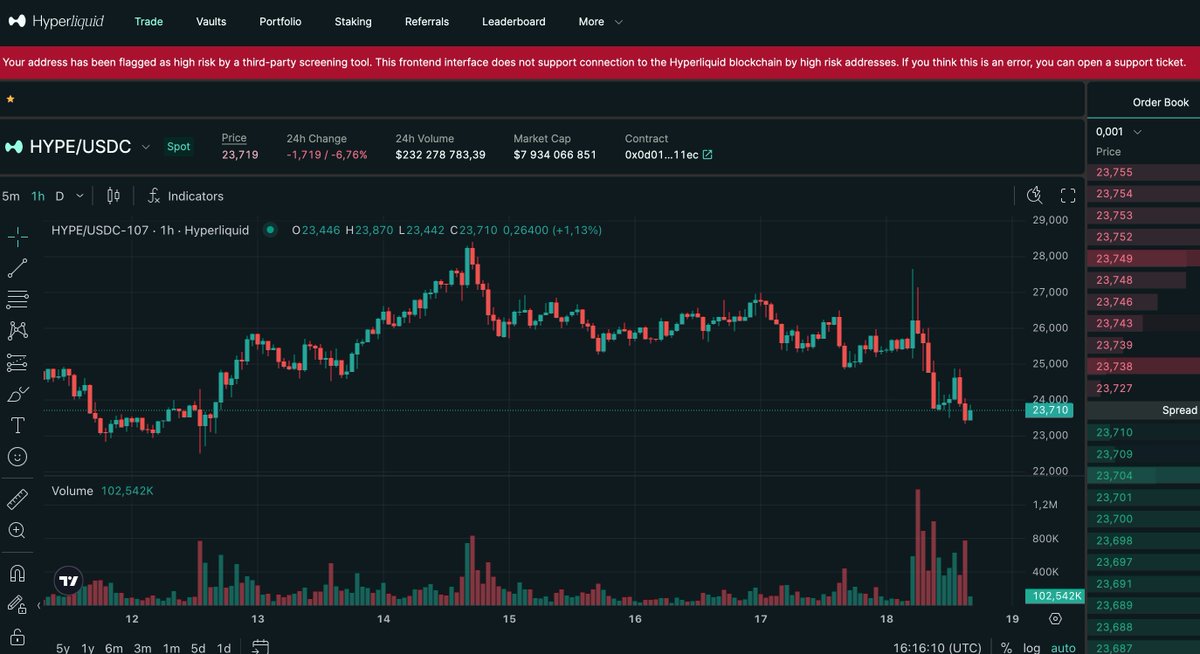Image resolution: width=1200 pixels, height=654 pixels.
Task: Toggle lock all drawing tools
Action: click(x=17, y=637)
